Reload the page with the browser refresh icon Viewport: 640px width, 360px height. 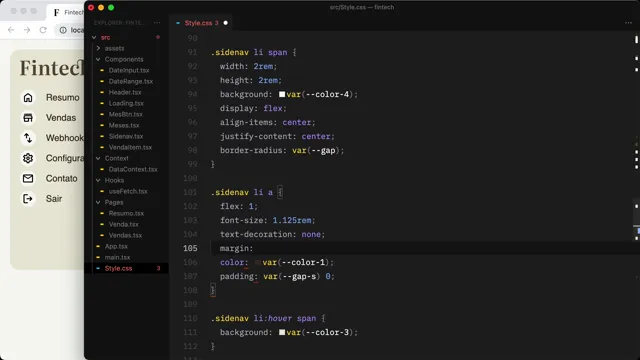(43, 30)
